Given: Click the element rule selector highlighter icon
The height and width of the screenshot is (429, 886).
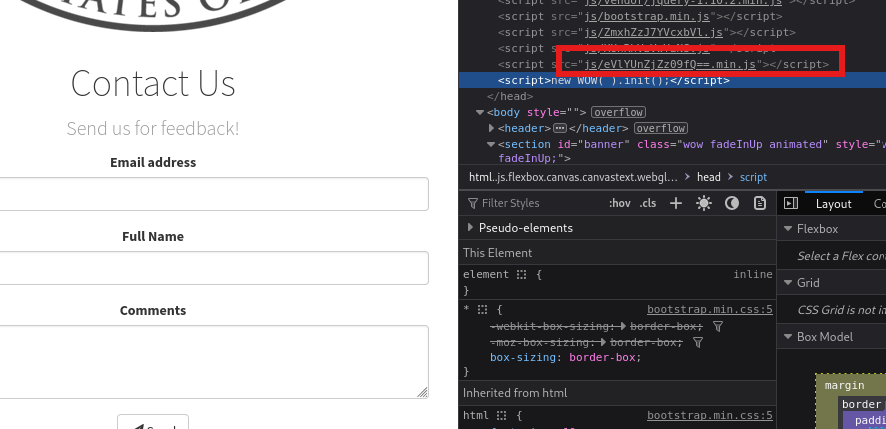Looking at the screenshot, I should 522,275.
